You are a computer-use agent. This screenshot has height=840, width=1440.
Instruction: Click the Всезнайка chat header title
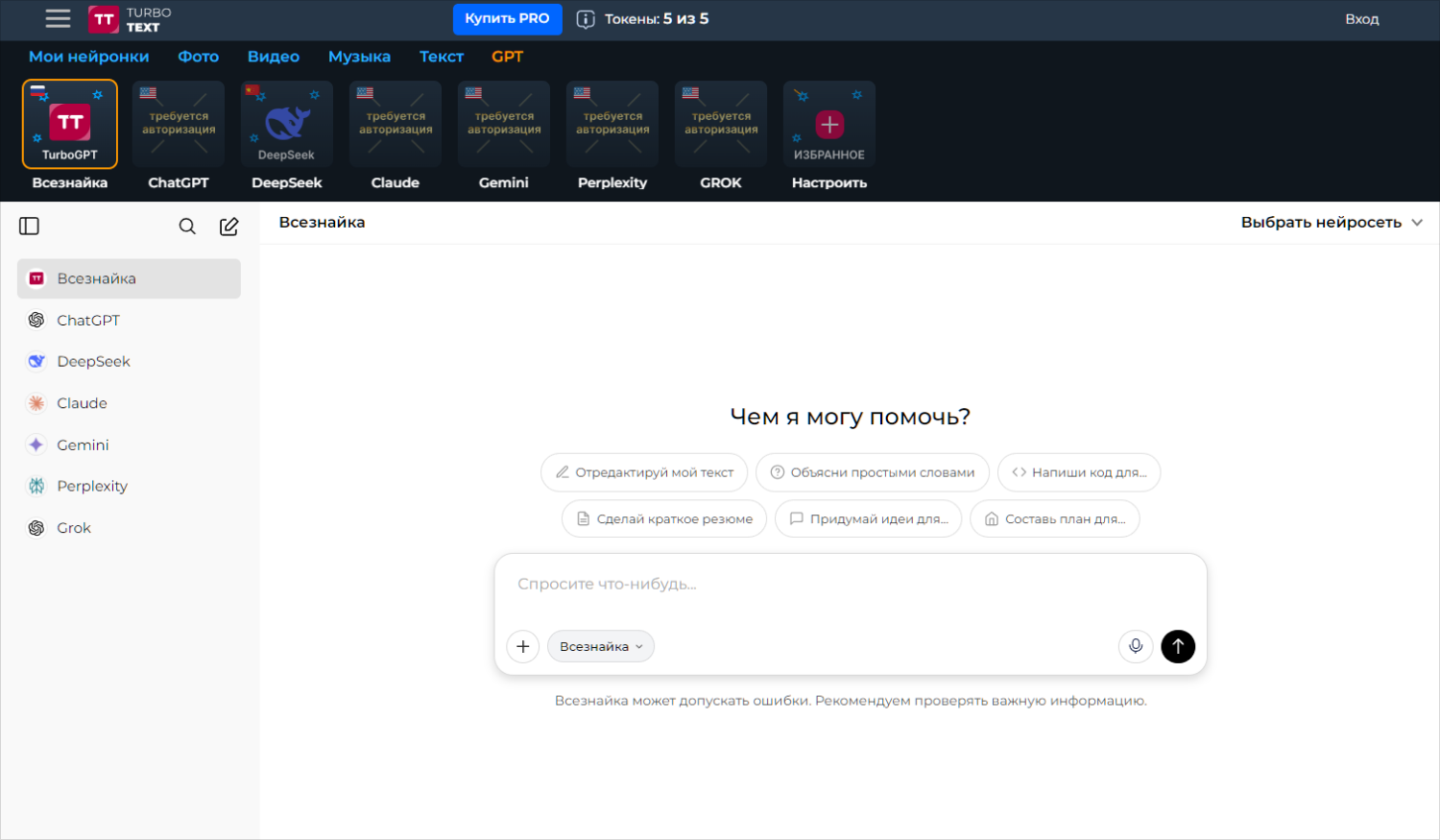tap(323, 223)
